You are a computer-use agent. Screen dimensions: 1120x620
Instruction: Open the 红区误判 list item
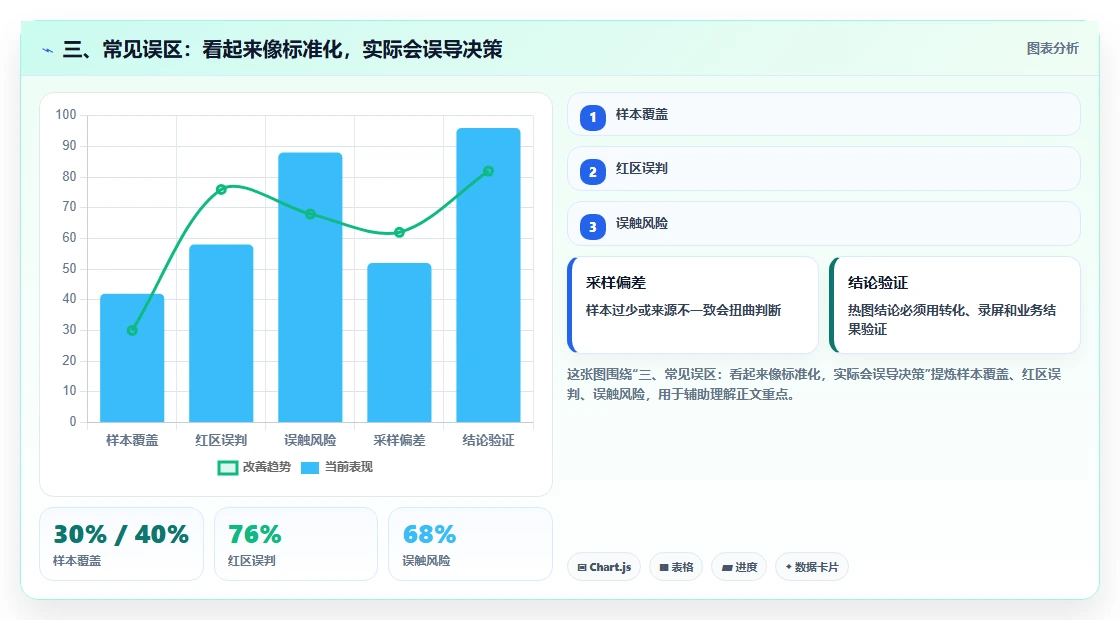(x=824, y=169)
